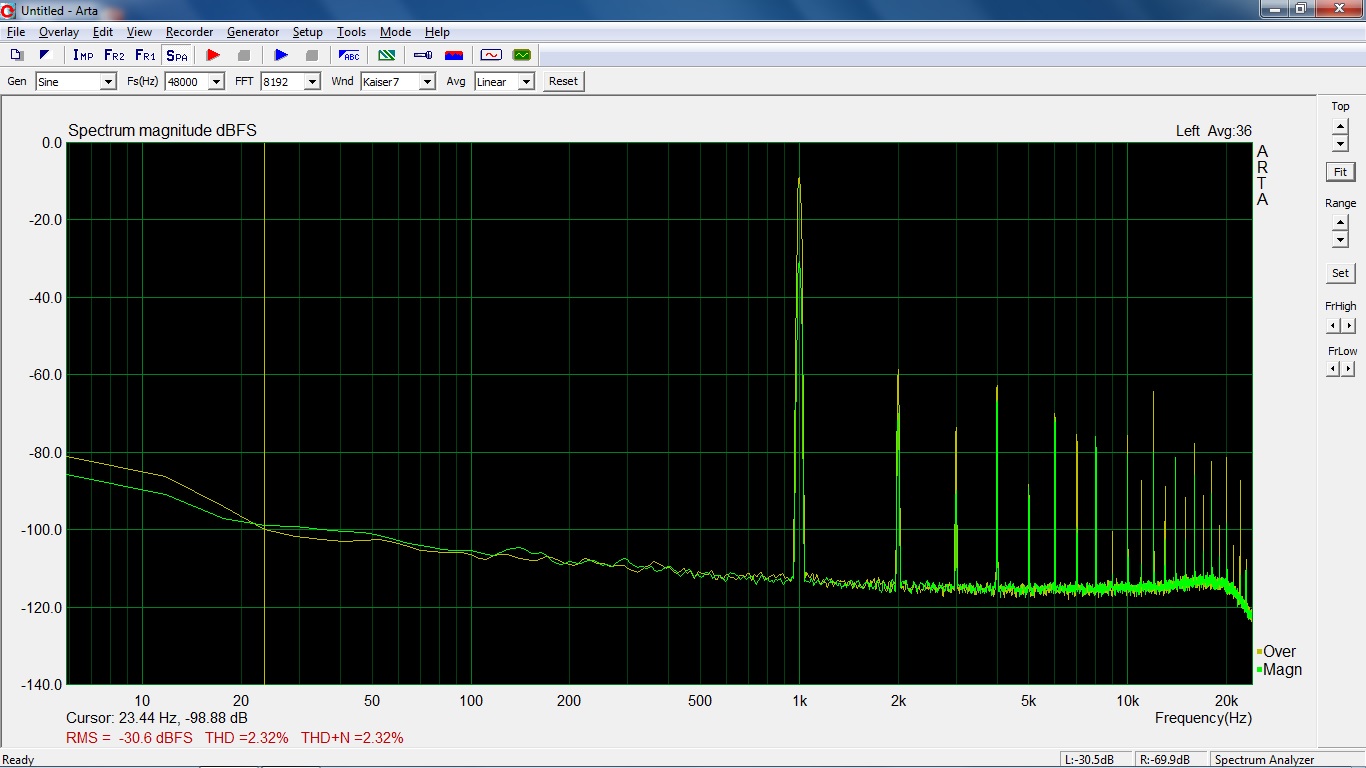
Task: Click the FrLow right arrow
Action: (x=1348, y=369)
